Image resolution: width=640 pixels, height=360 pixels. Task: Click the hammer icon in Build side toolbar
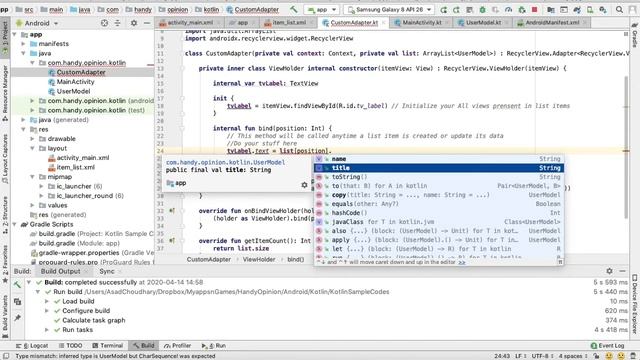(x=17, y=285)
